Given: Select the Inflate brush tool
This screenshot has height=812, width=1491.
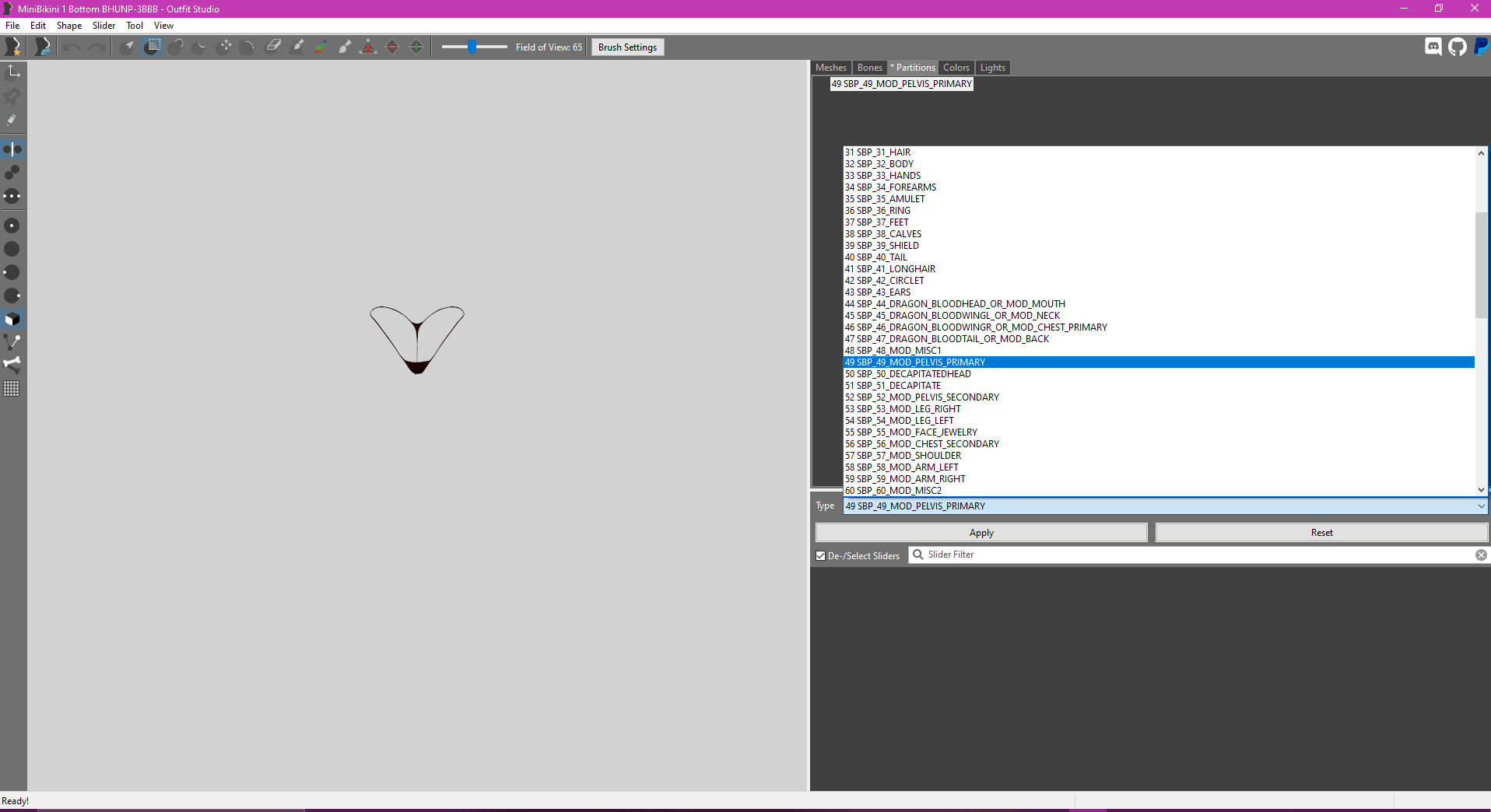Looking at the screenshot, I should coord(177,47).
